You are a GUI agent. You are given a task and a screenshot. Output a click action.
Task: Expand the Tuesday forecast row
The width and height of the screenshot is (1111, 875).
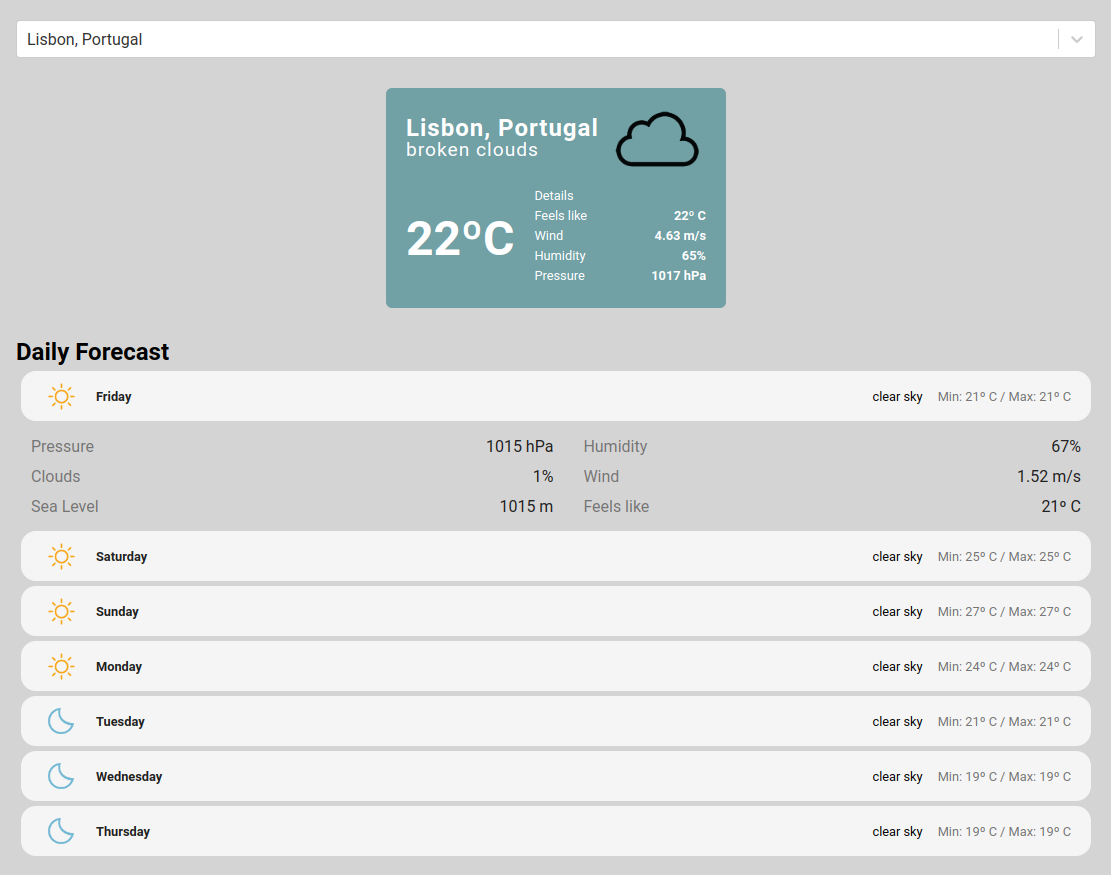[556, 721]
